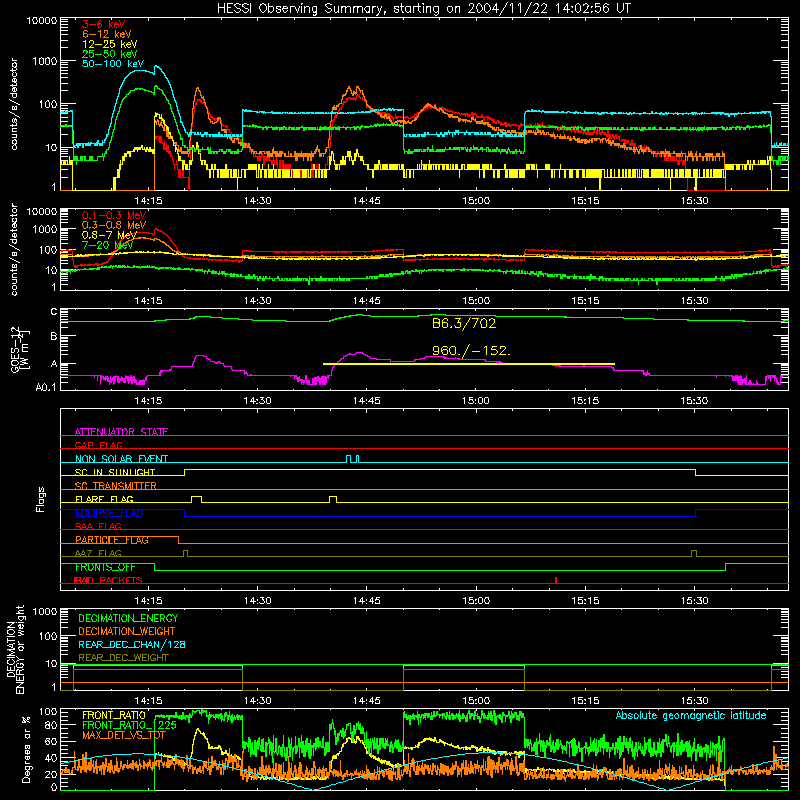Click the FLARE_FLAG label

tap(104, 499)
